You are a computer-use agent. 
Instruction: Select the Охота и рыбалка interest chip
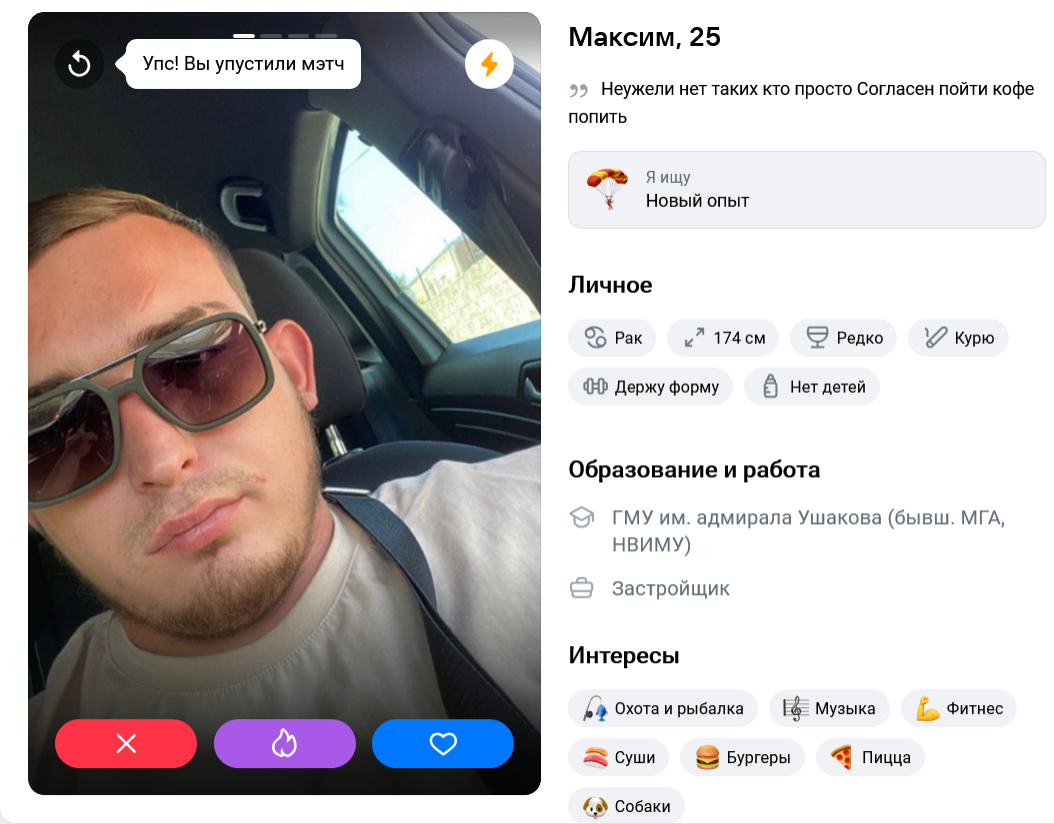click(663, 708)
